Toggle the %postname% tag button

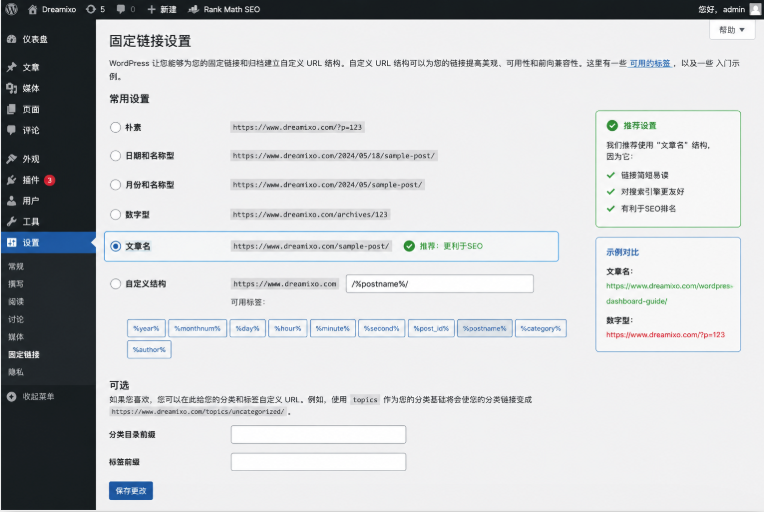coord(485,328)
